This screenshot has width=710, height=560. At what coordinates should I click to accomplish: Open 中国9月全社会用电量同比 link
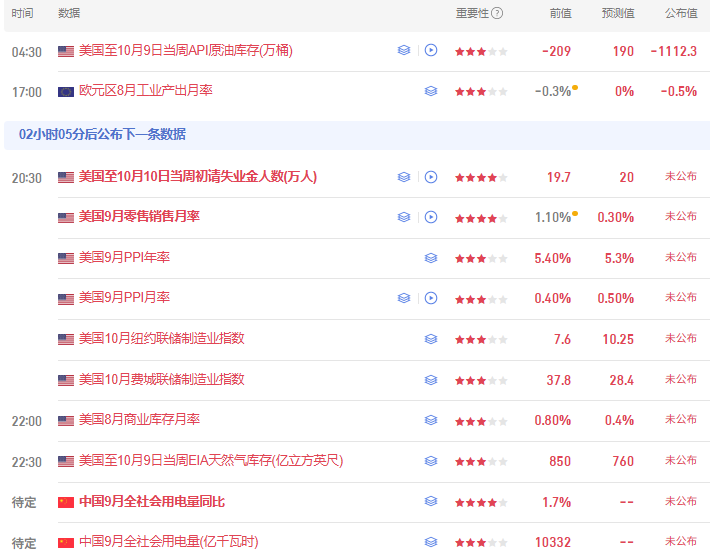(152, 502)
